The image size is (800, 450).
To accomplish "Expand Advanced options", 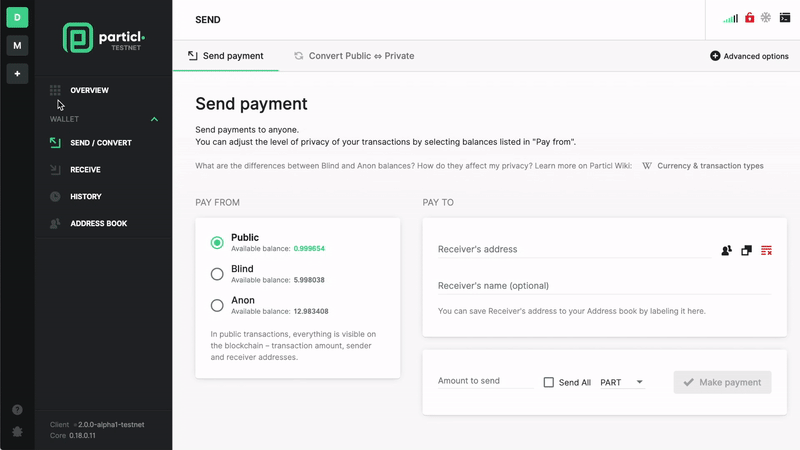I will pos(749,56).
